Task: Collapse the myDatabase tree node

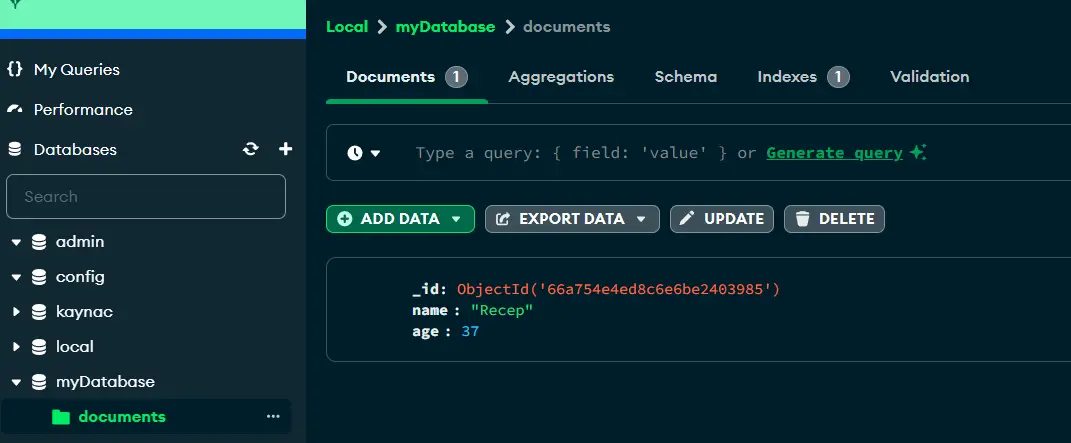Action: pyautogui.click(x=16, y=382)
